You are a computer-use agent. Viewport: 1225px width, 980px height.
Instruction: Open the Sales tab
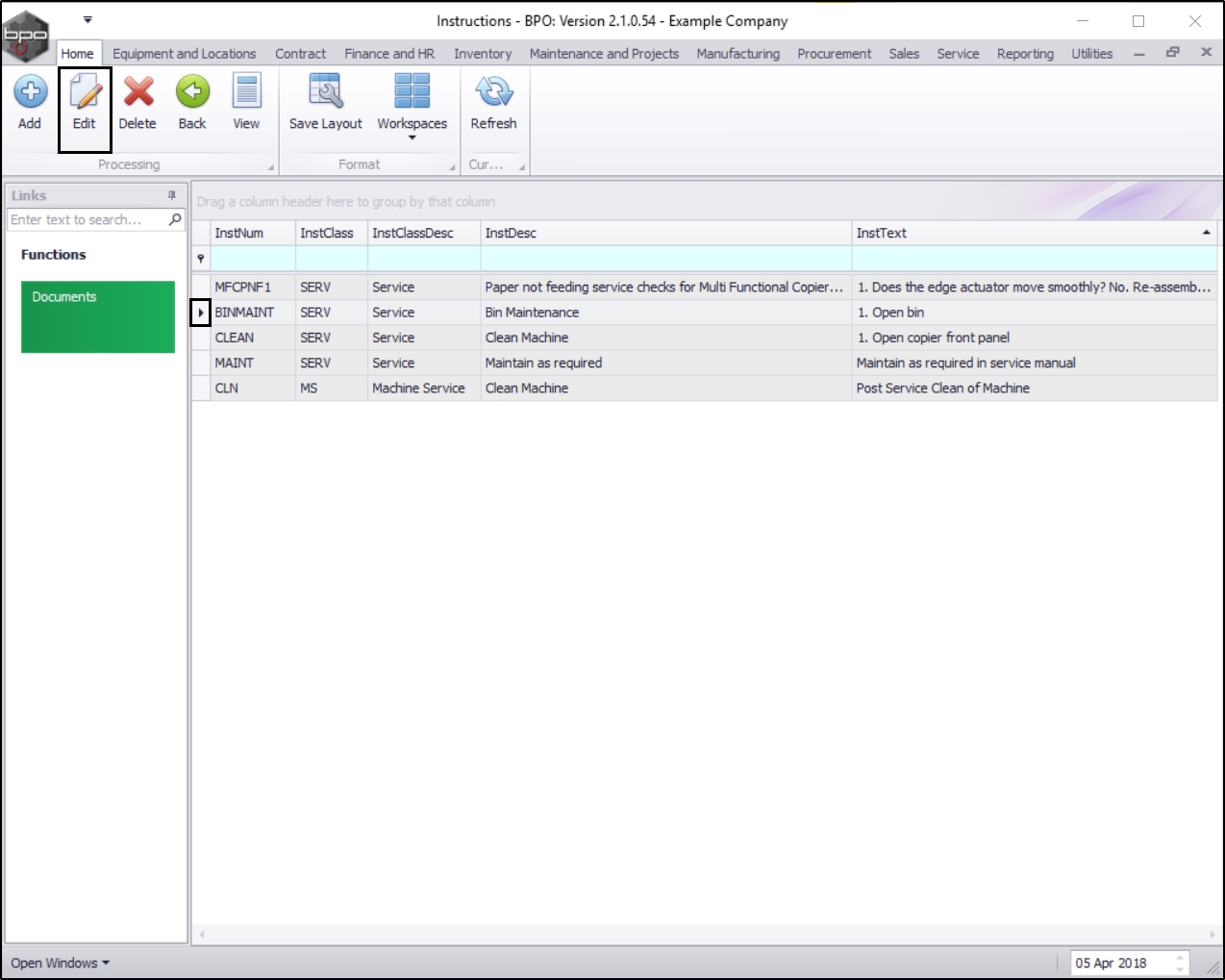click(x=904, y=54)
